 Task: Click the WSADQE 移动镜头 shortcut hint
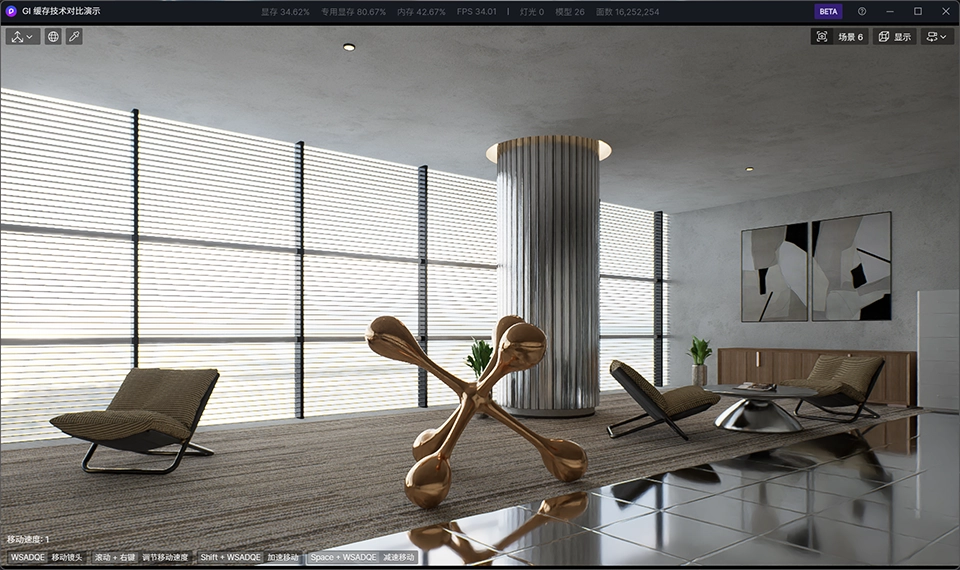click(x=47, y=557)
